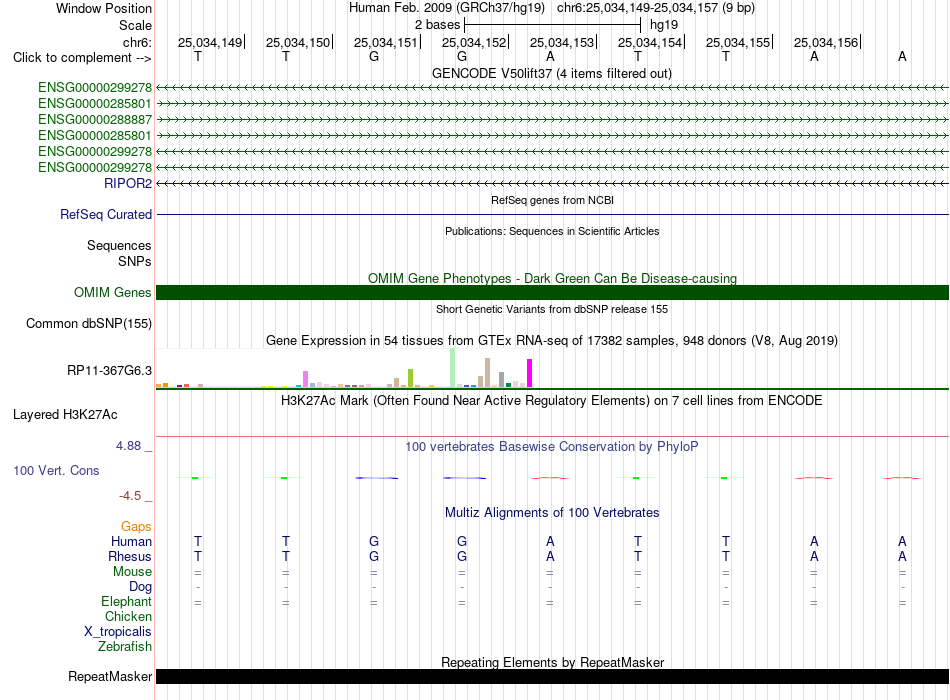Click the RefSeq Curated track label
The image size is (950, 700).
106,215
